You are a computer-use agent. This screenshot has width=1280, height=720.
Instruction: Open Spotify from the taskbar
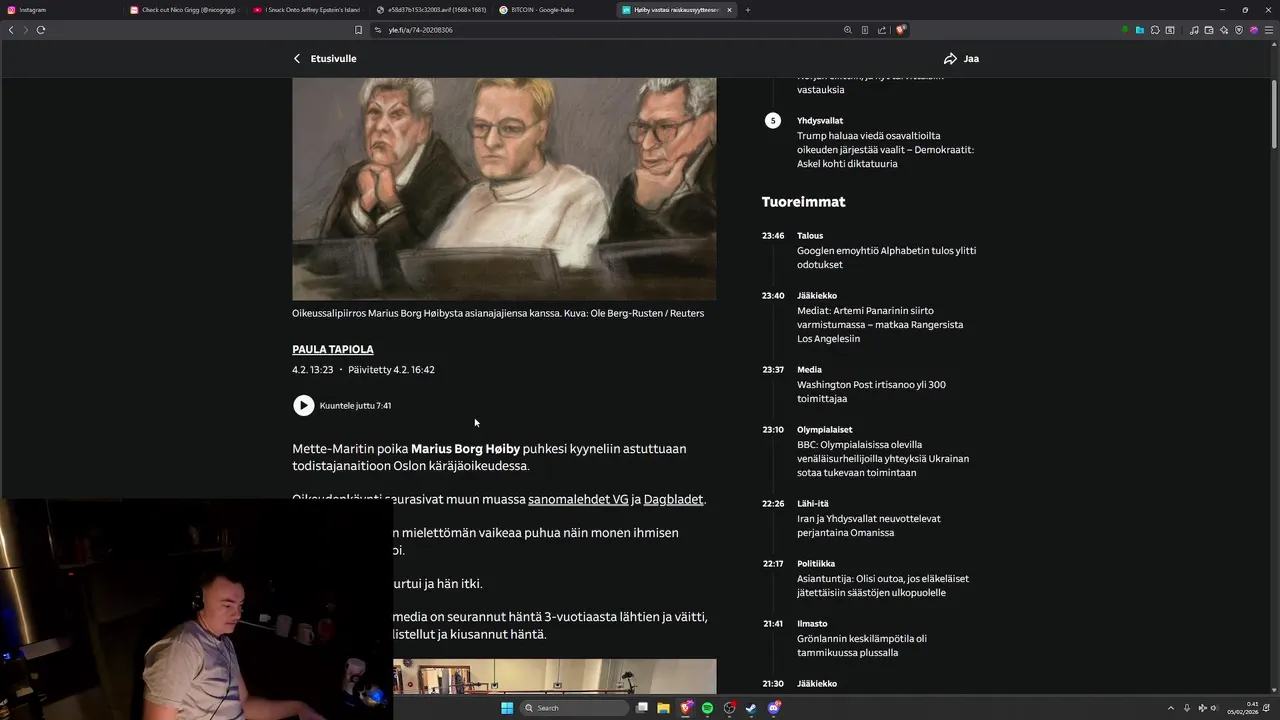point(707,708)
